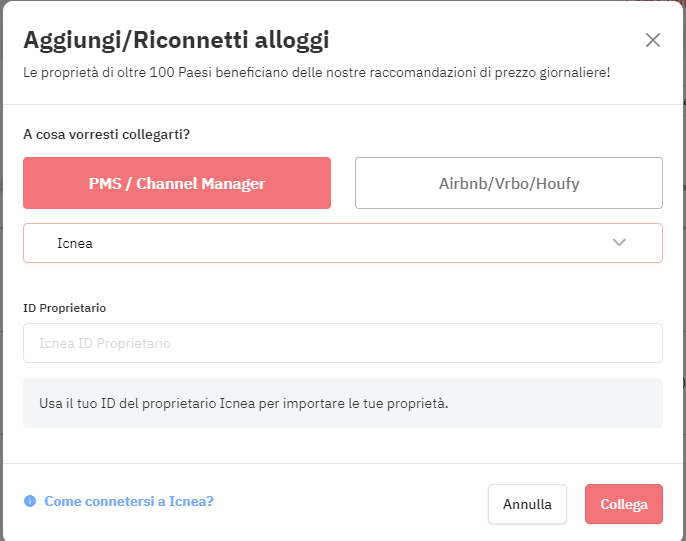Open the Come connetersi a Icnea? link
This screenshot has width=686, height=541.
click(129, 501)
